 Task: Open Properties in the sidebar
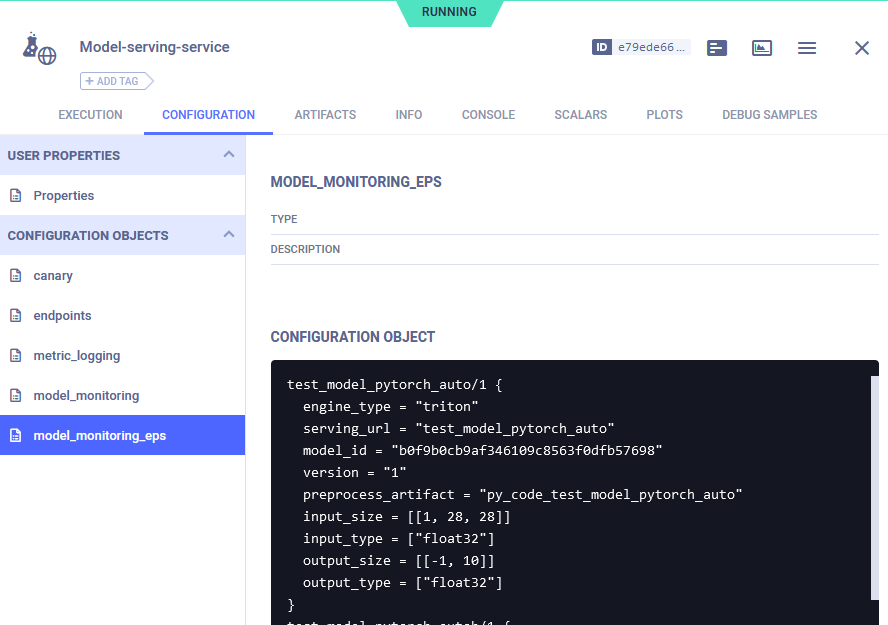[122, 195]
